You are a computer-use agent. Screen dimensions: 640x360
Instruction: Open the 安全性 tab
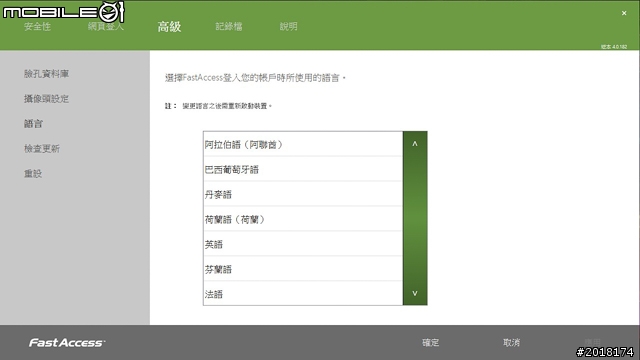37,27
